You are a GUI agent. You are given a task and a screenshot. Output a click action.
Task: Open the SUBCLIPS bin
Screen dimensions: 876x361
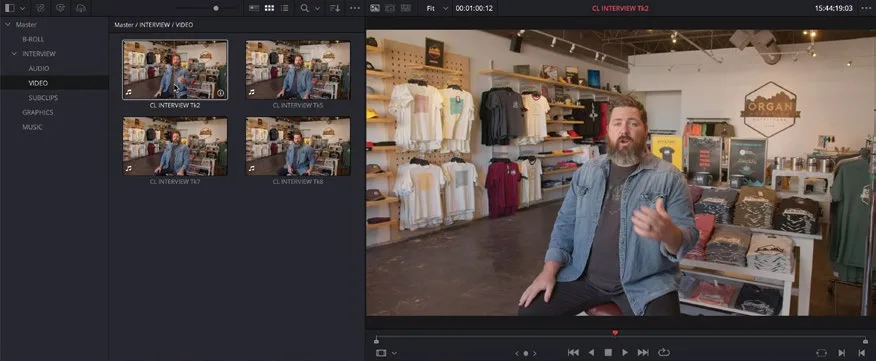pyautogui.click(x=44, y=98)
